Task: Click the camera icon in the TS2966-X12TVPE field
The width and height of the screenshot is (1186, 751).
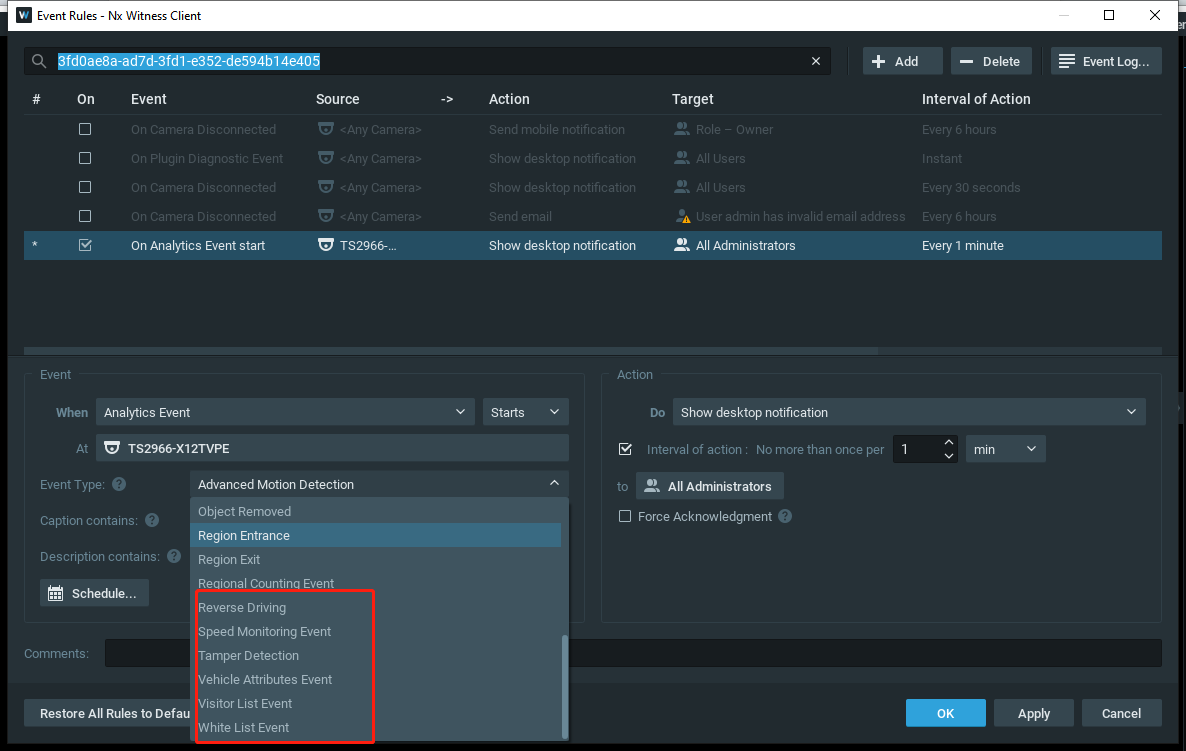Action: [x=112, y=448]
